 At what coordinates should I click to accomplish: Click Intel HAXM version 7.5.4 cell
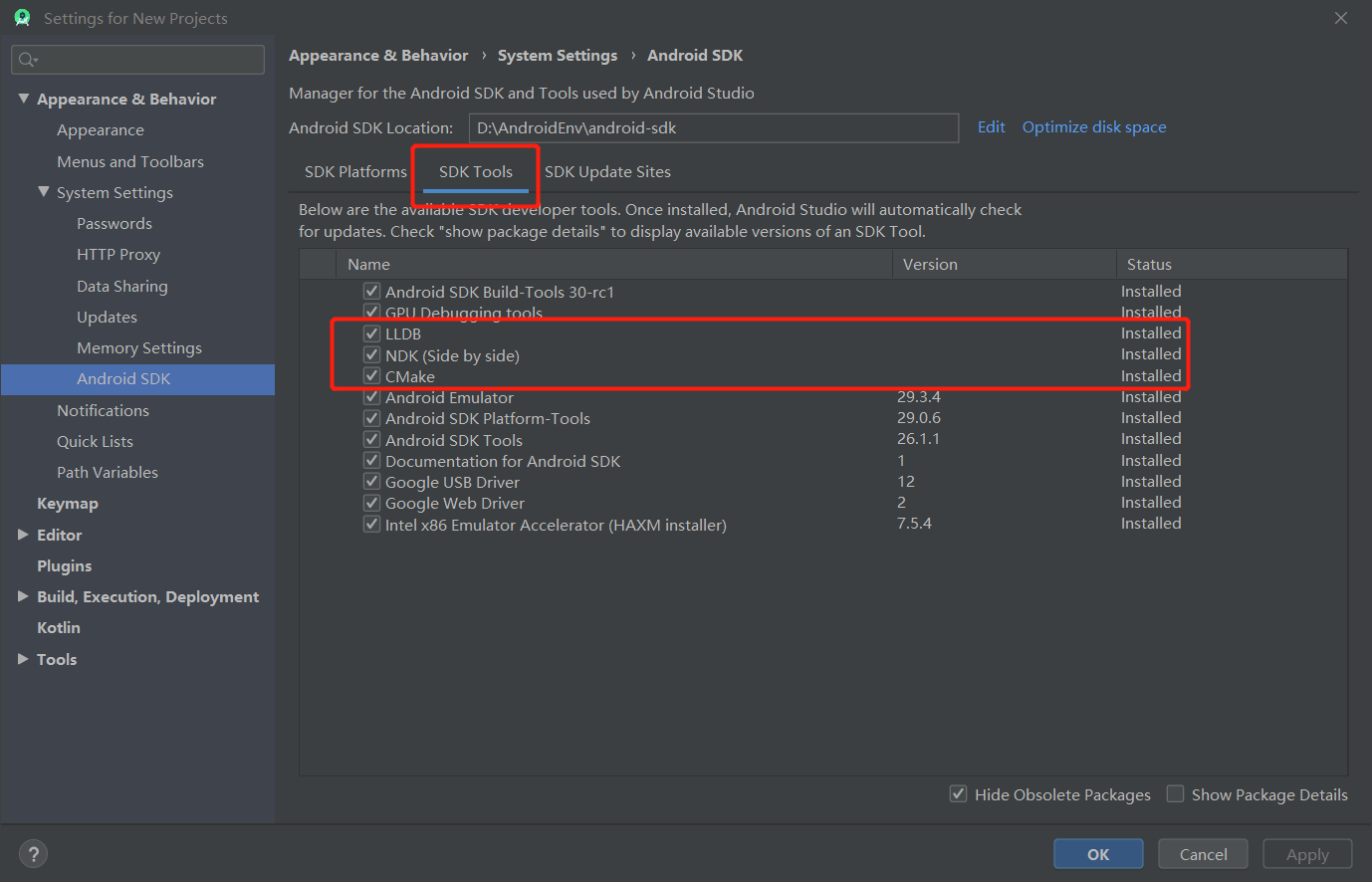914,524
